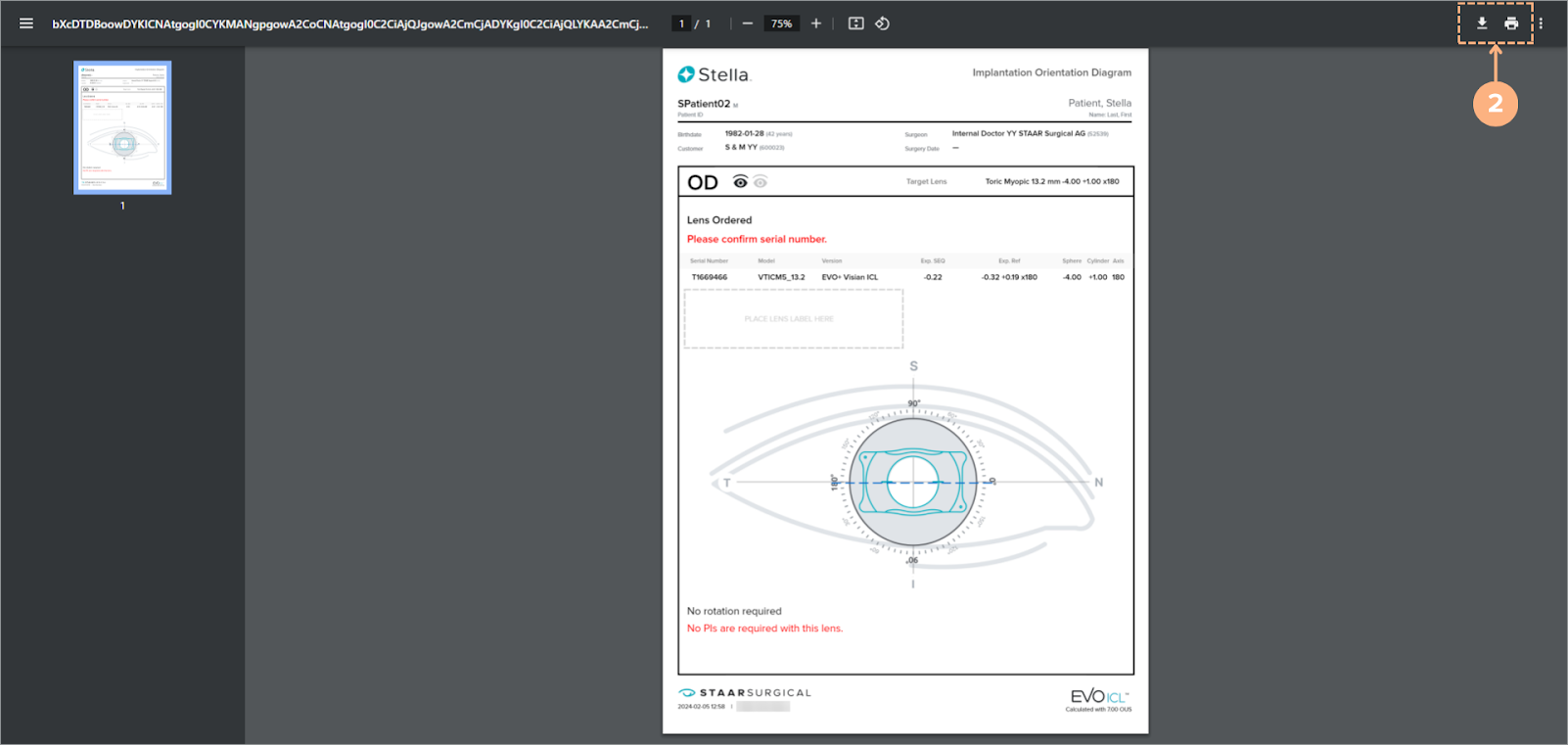Click the zoom in plus button
Viewport: 1568px width, 745px height.
[x=815, y=23]
